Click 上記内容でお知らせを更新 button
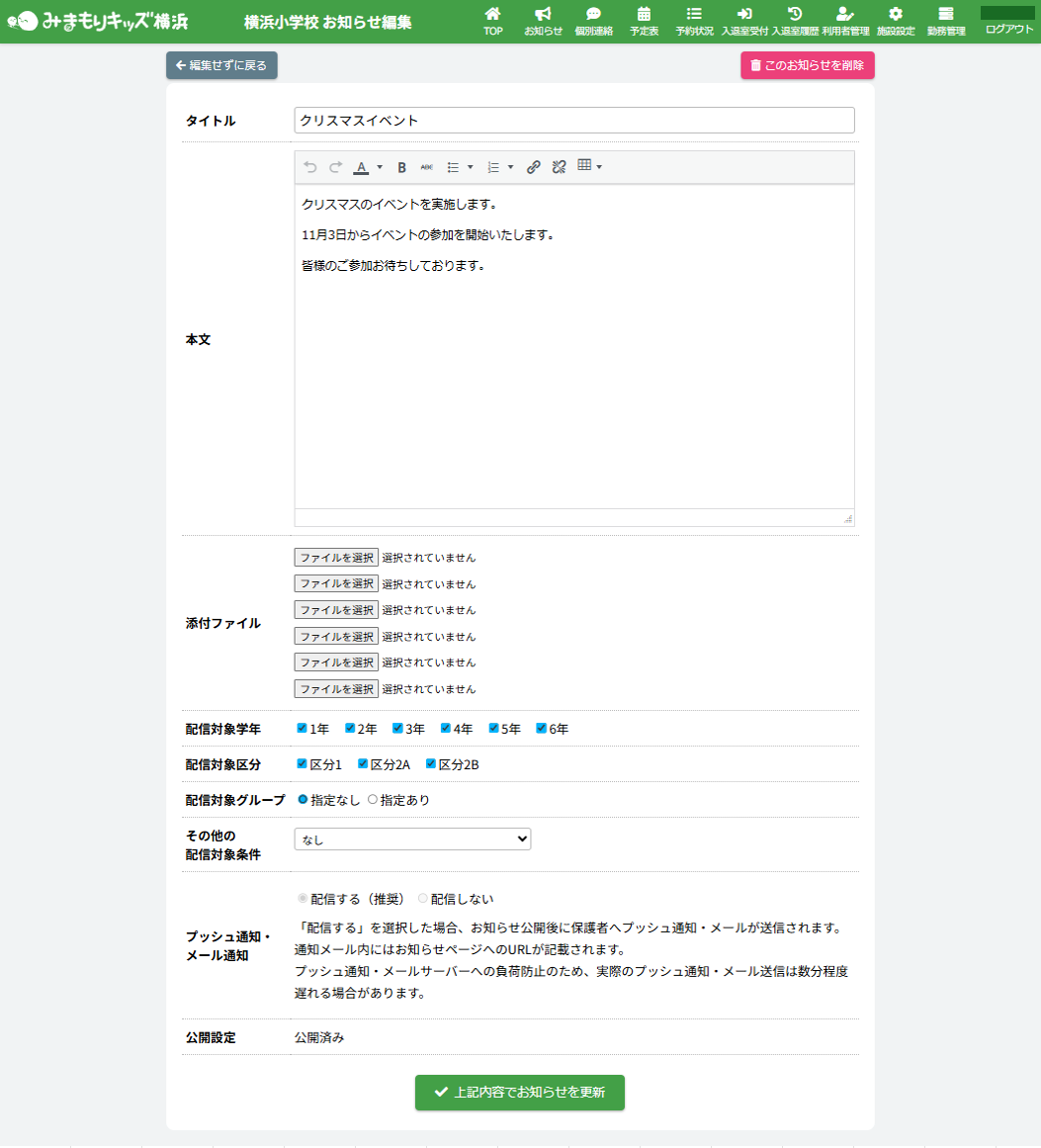The height and width of the screenshot is (1148, 1041). [x=520, y=1093]
